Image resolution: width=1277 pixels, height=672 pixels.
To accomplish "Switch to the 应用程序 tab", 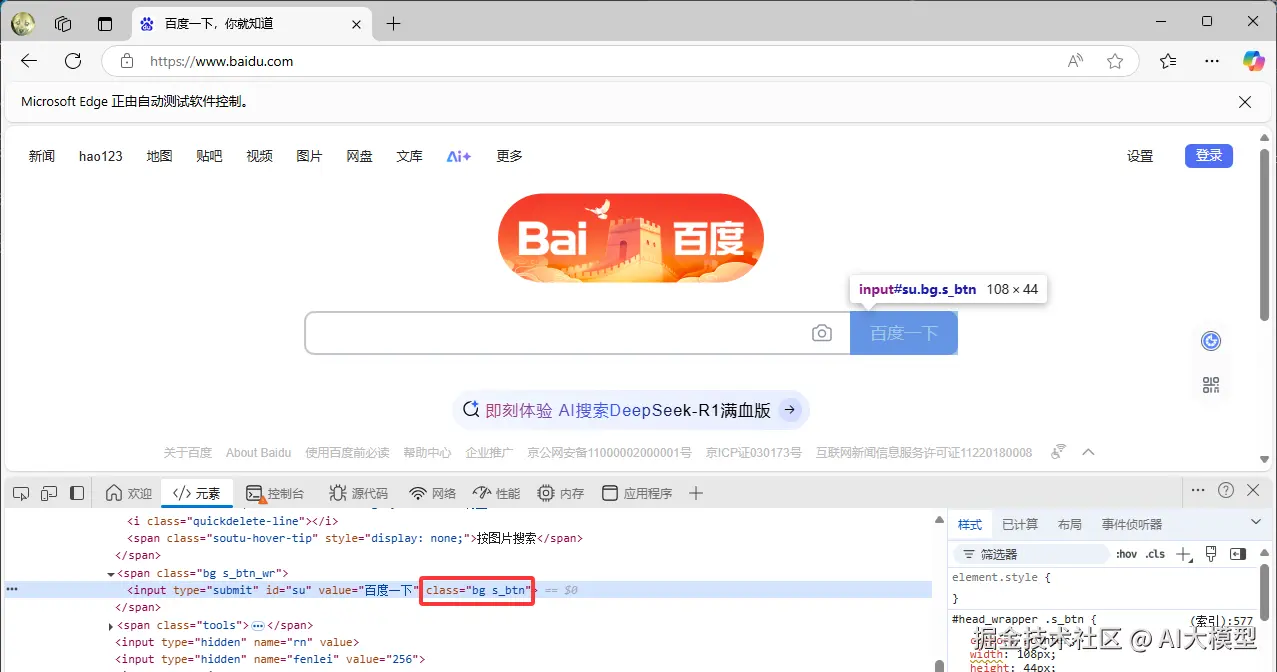I will pos(637,493).
